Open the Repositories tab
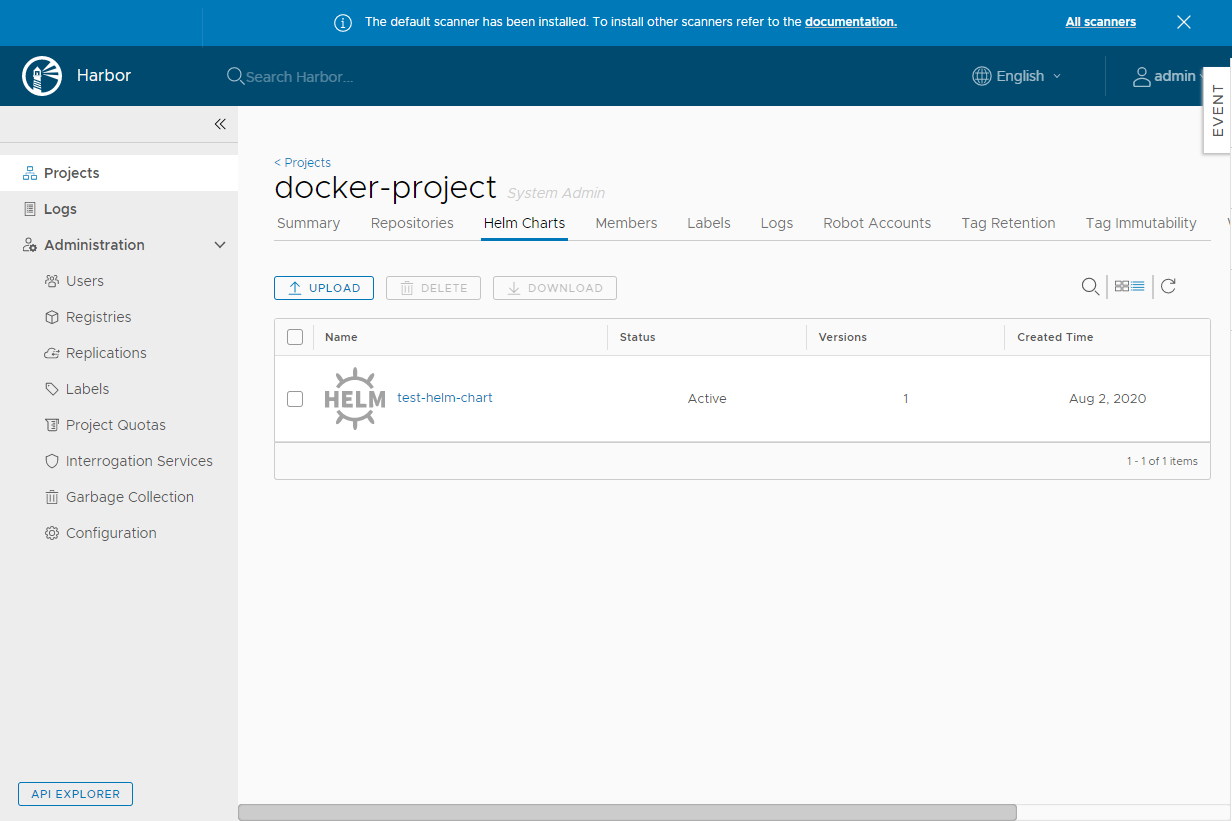Viewport: 1232px width, 821px height. tap(412, 223)
